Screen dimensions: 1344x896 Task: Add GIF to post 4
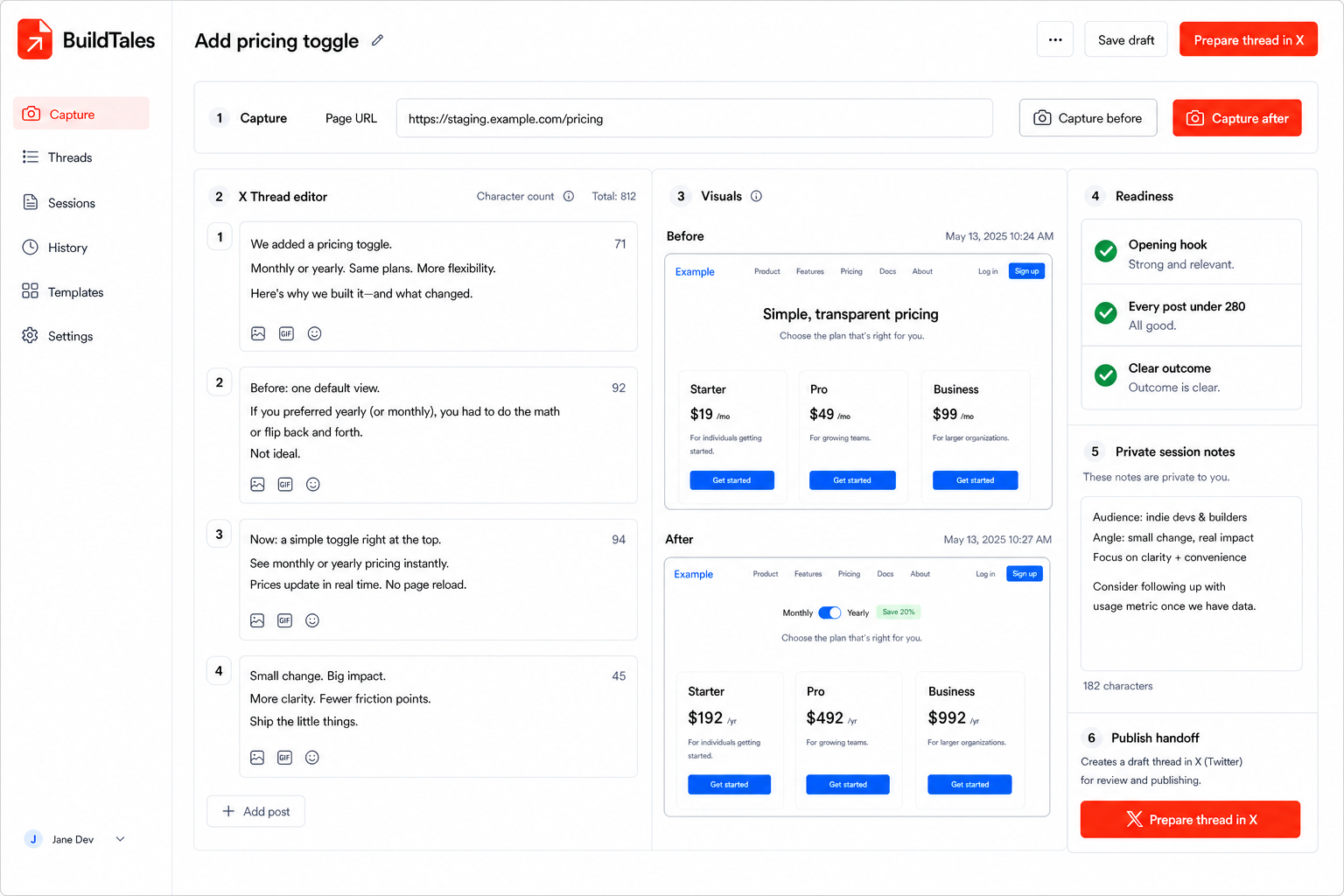[284, 758]
